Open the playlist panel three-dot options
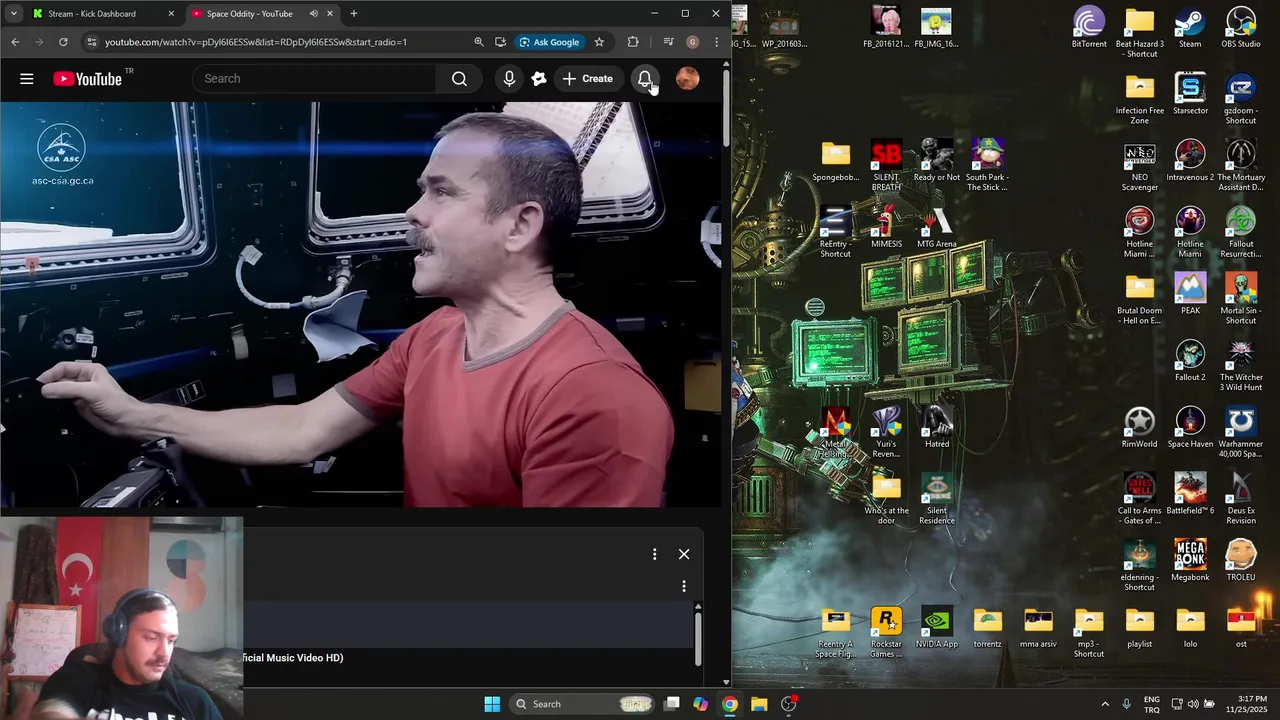Viewport: 1280px width, 720px height. point(655,554)
